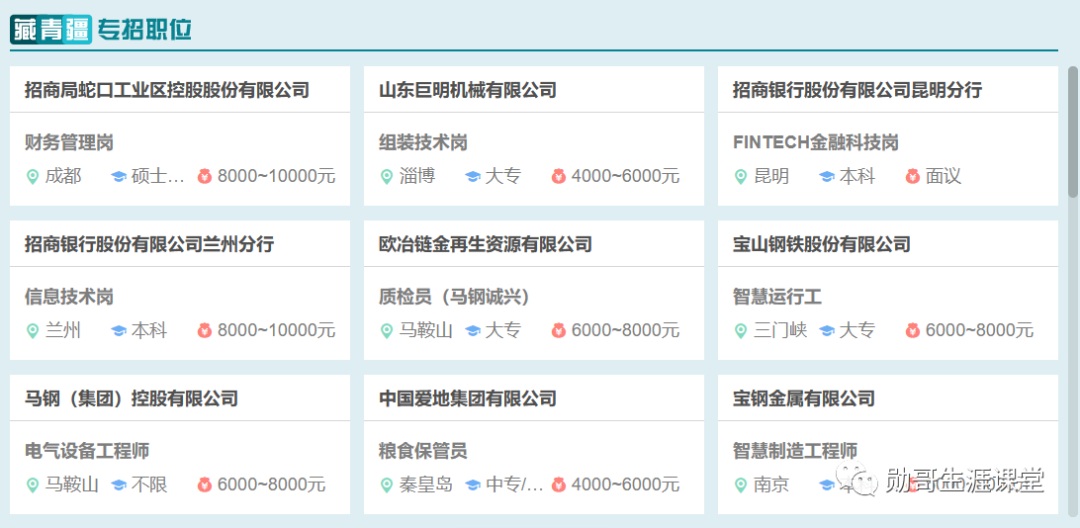Click the vertical scrollbar thumb
This screenshot has height=528, width=1080.
click(x=1073, y=131)
